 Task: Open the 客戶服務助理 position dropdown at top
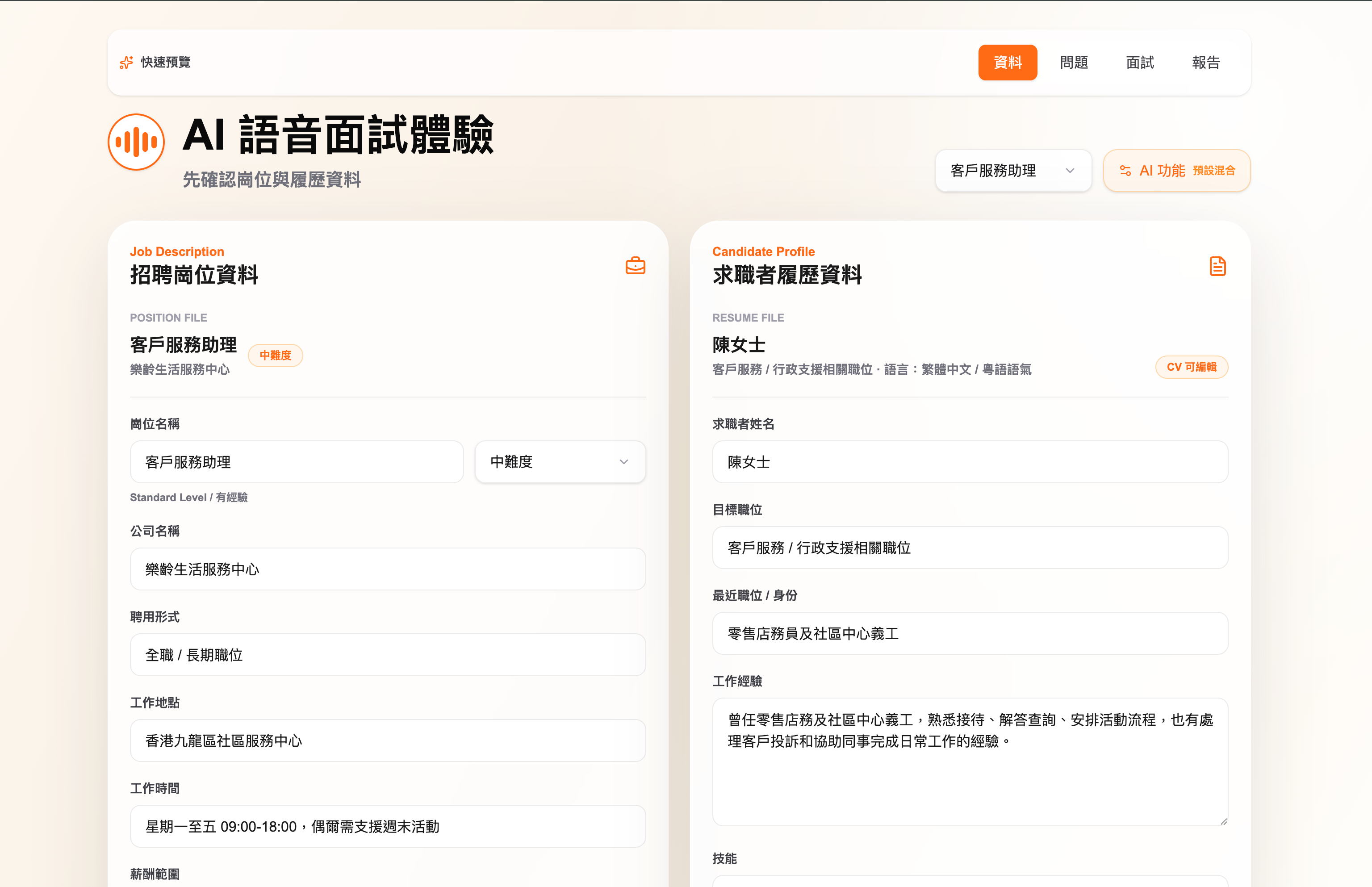click(1013, 171)
